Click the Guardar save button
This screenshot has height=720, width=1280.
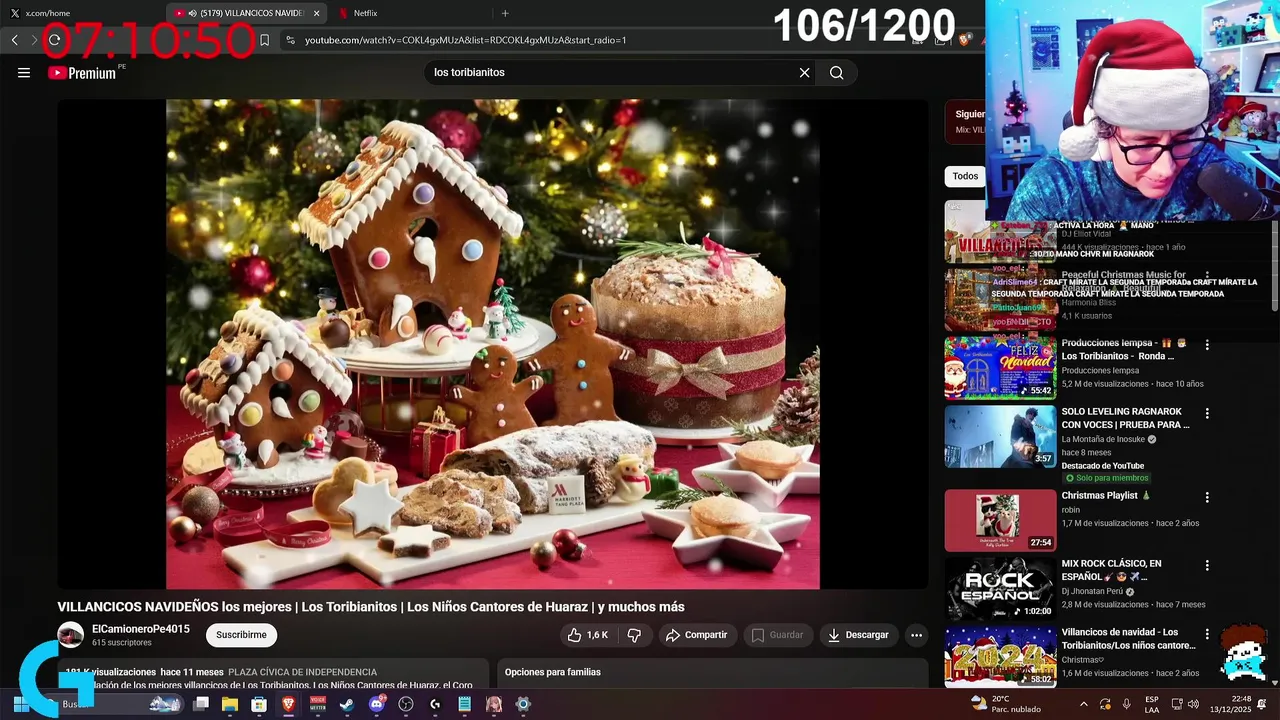coord(777,635)
